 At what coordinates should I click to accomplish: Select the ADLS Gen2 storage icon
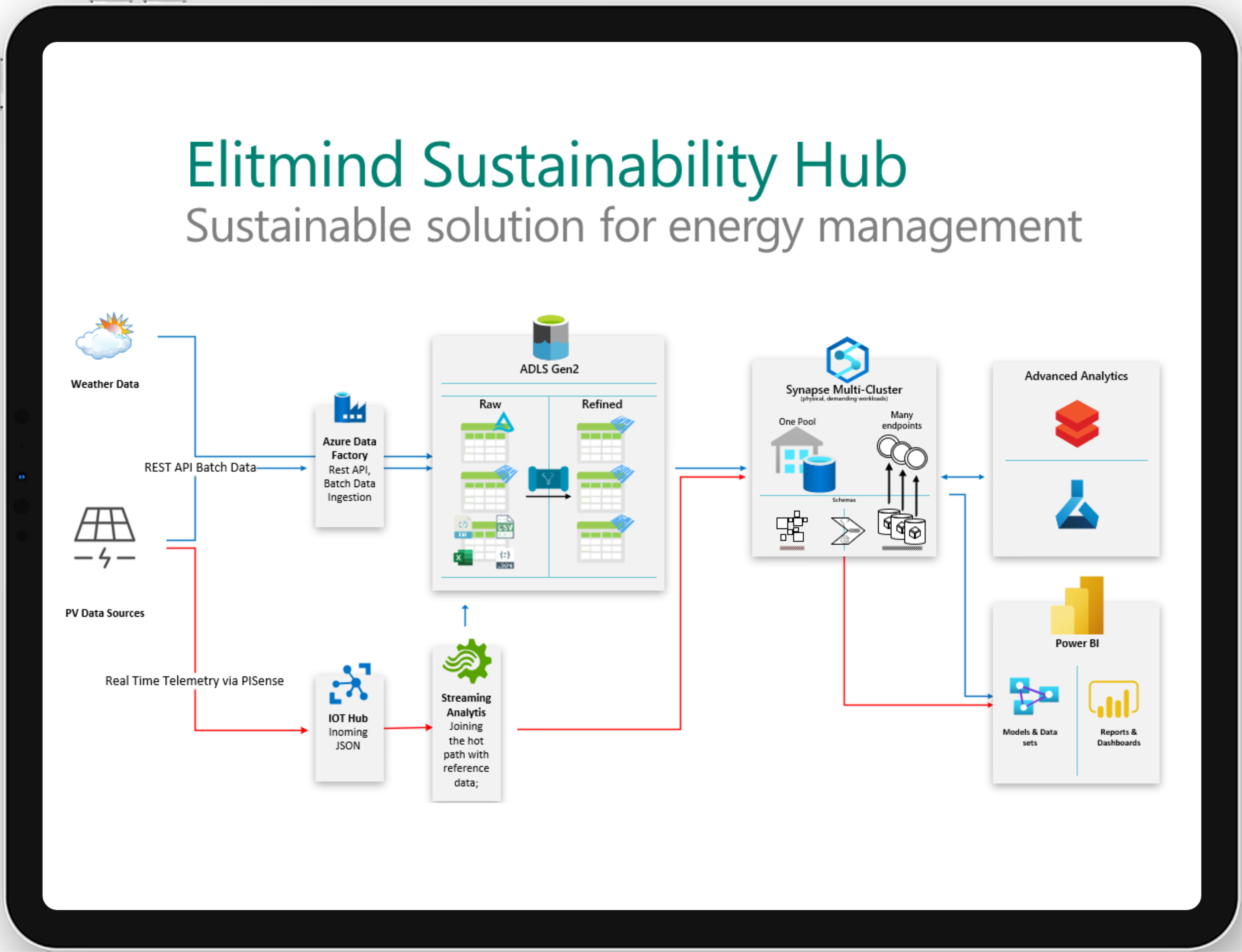(x=550, y=338)
